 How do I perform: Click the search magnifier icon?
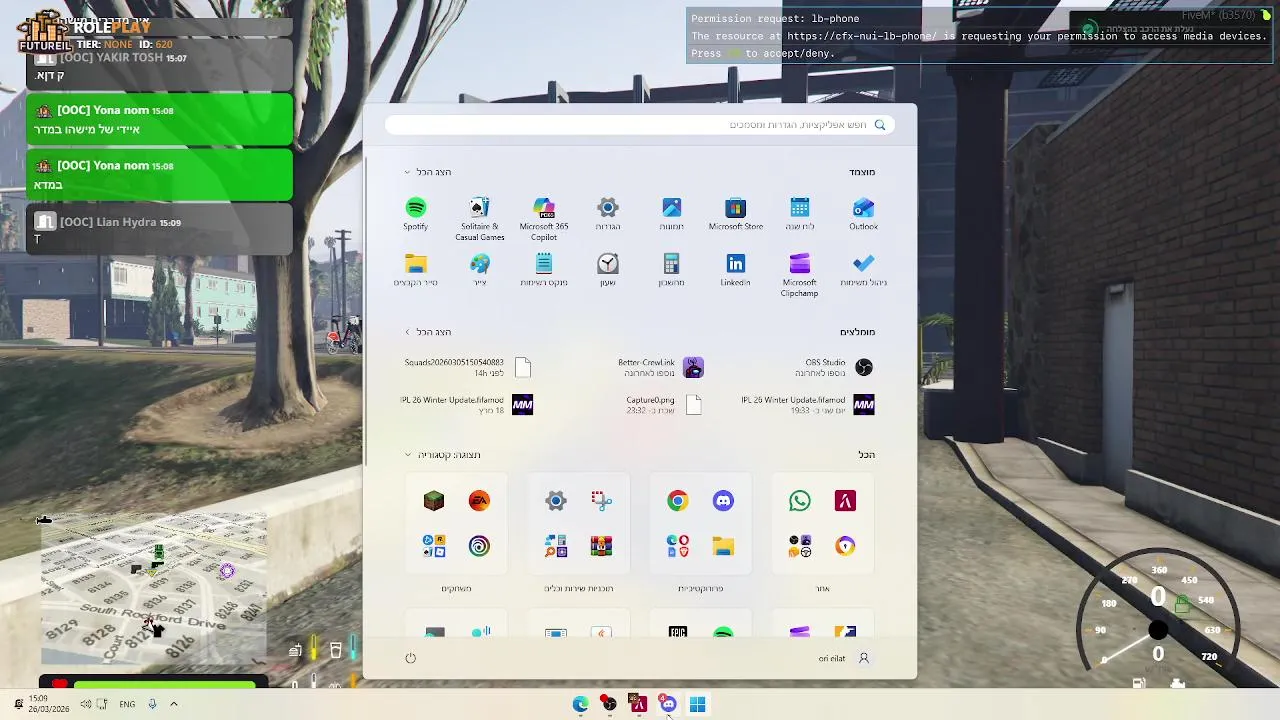point(880,125)
